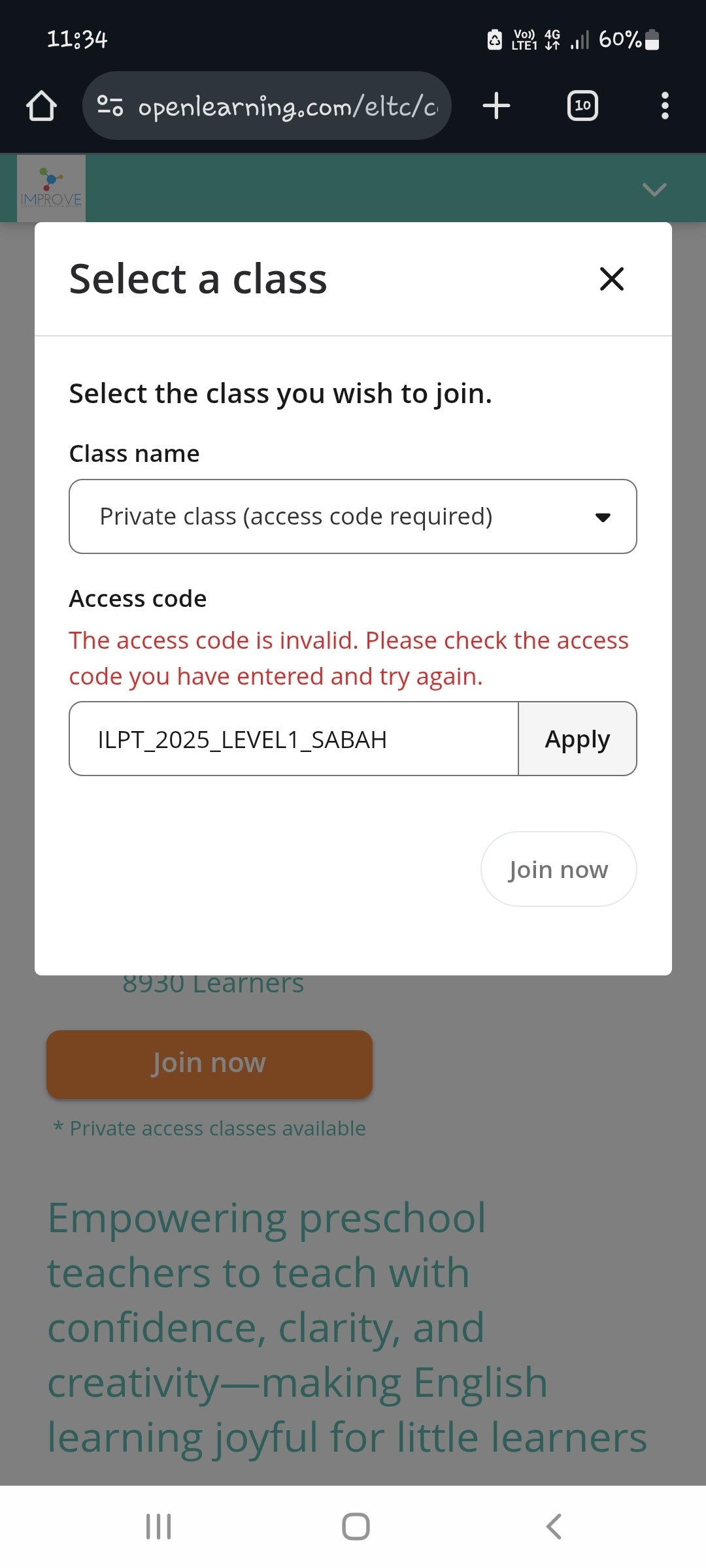Click the dropdown arrow in Class name

coord(603,517)
